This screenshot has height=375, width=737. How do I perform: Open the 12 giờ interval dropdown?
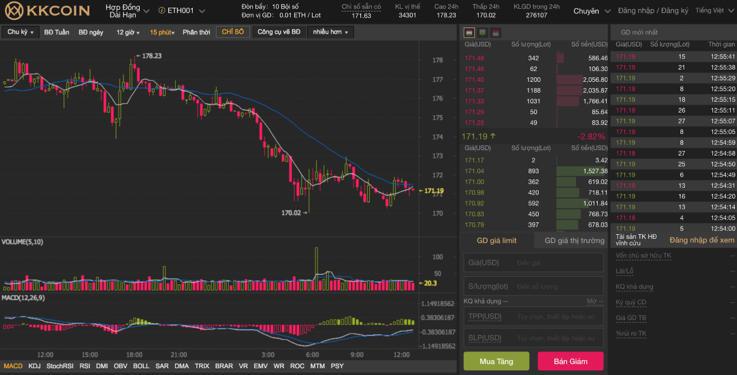(x=128, y=32)
